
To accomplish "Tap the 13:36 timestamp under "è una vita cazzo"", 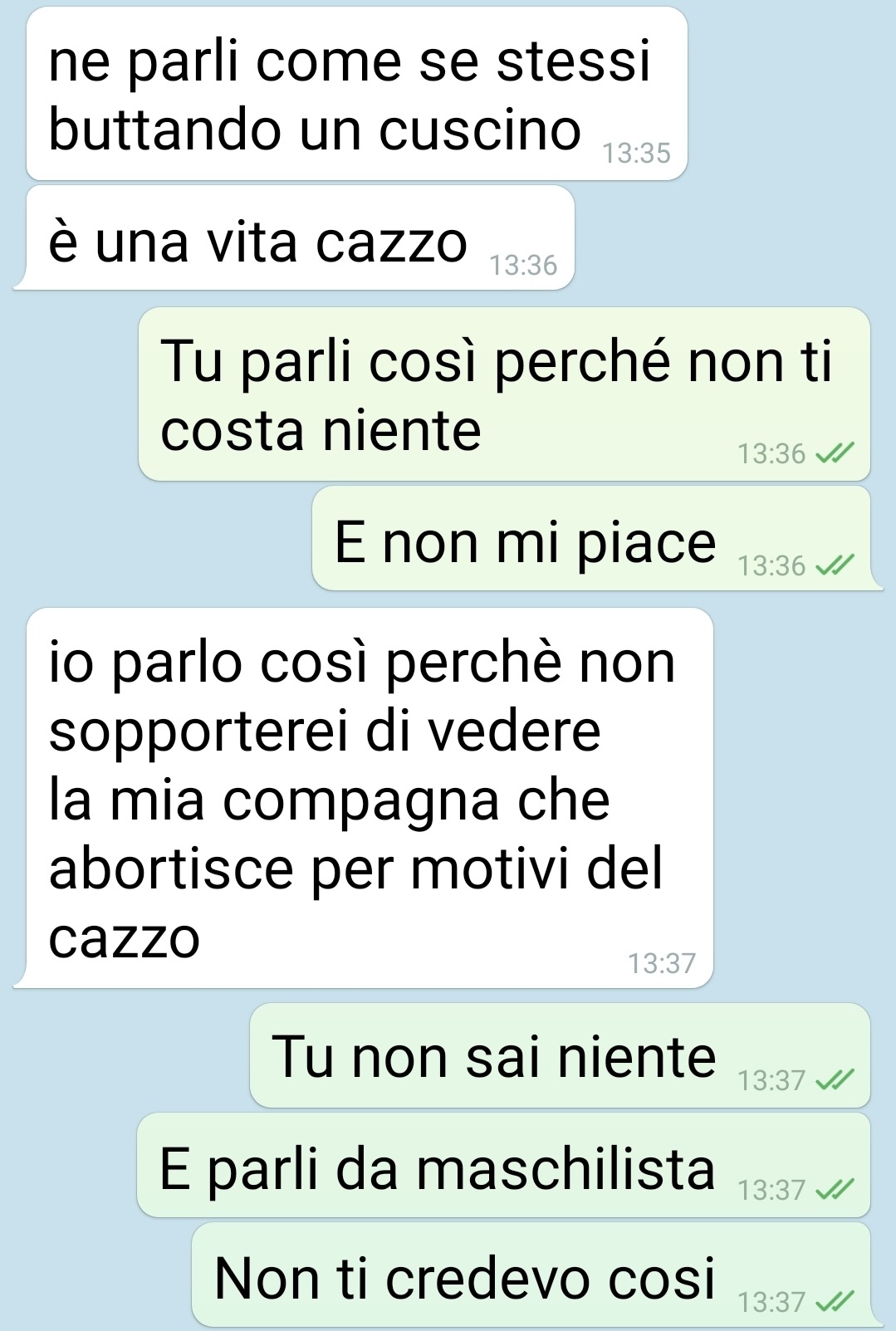I will (523, 265).
